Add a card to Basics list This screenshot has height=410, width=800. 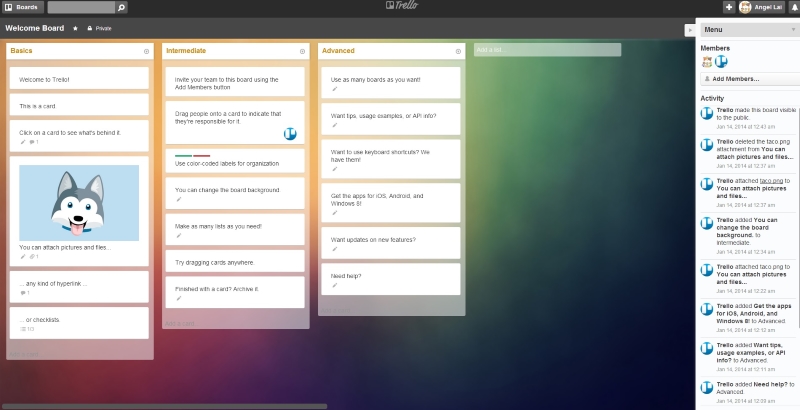[x=24, y=354]
